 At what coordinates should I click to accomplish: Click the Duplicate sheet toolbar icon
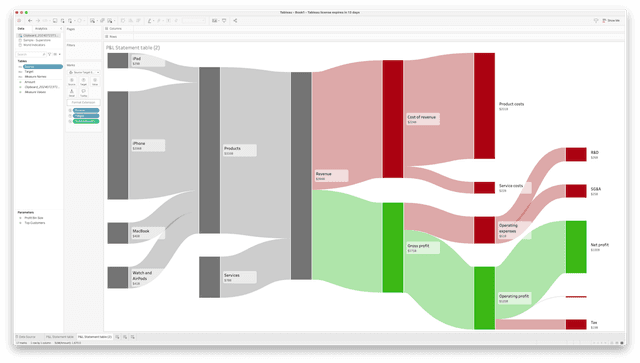point(102,20)
